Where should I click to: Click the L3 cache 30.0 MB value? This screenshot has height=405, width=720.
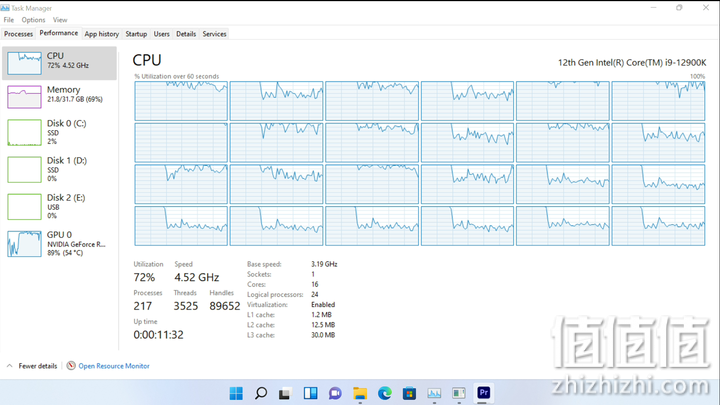[323, 335]
